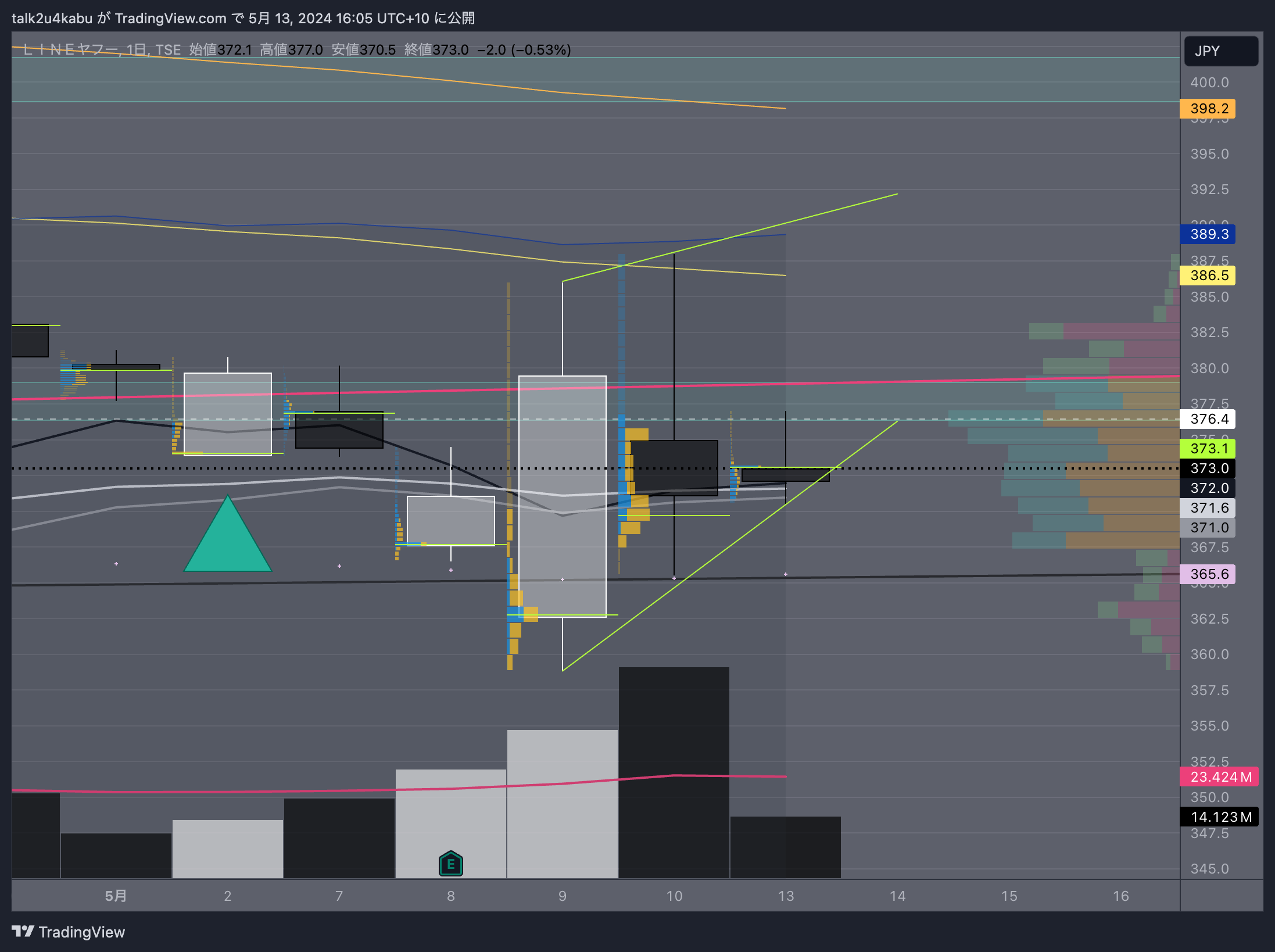The height and width of the screenshot is (952, 1275).
Task: Select the light volume bar on May 9
Action: [x=563, y=804]
